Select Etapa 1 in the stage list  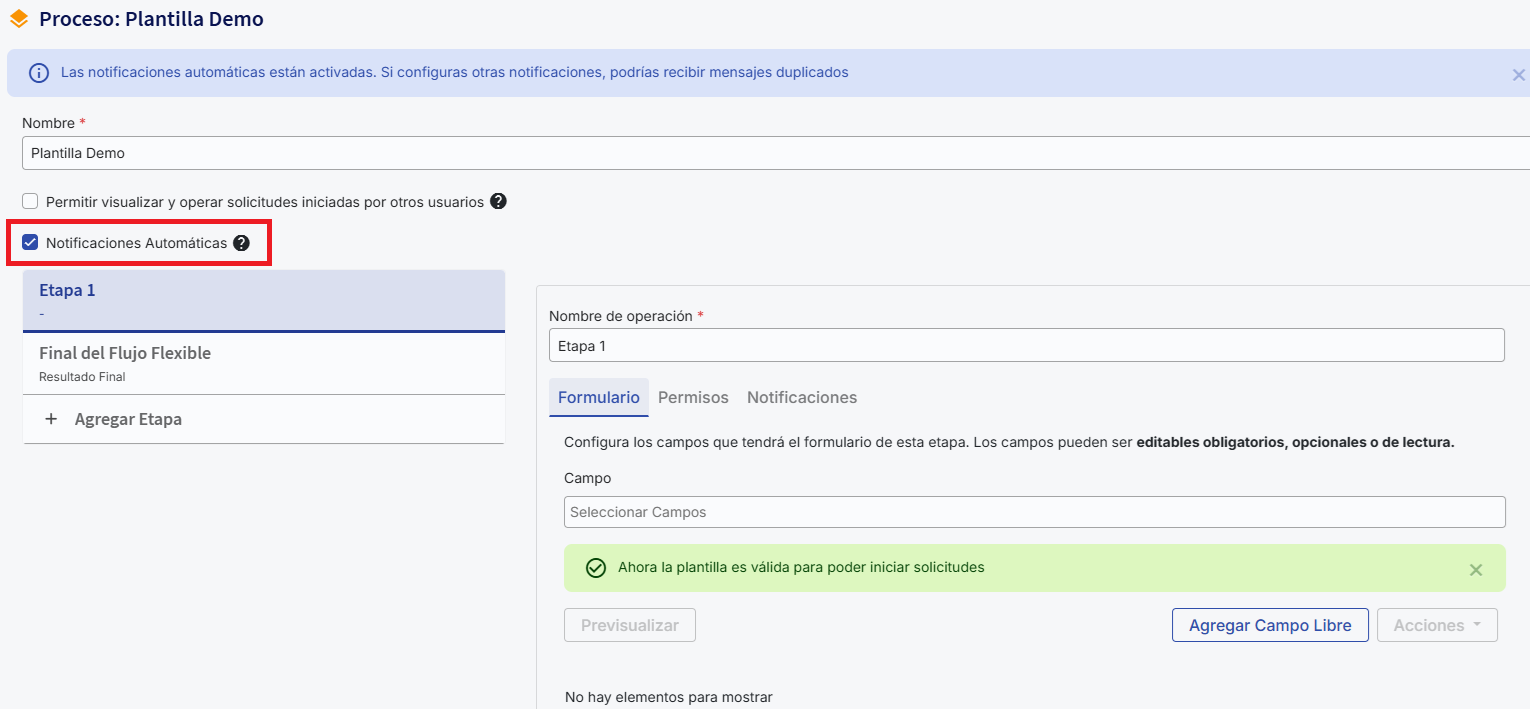point(264,300)
